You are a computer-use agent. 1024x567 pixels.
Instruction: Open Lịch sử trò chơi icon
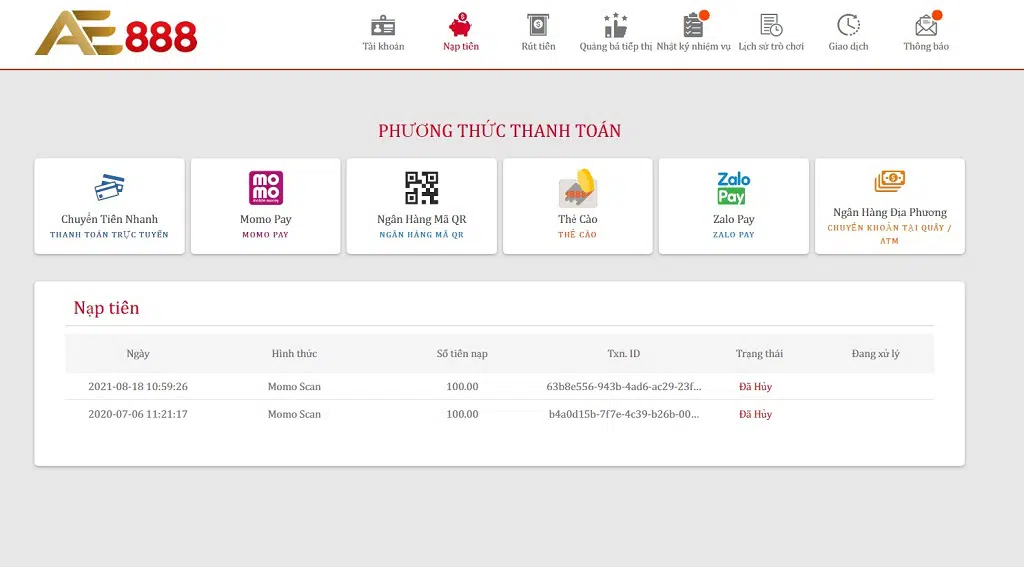click(x=771, y=25)
